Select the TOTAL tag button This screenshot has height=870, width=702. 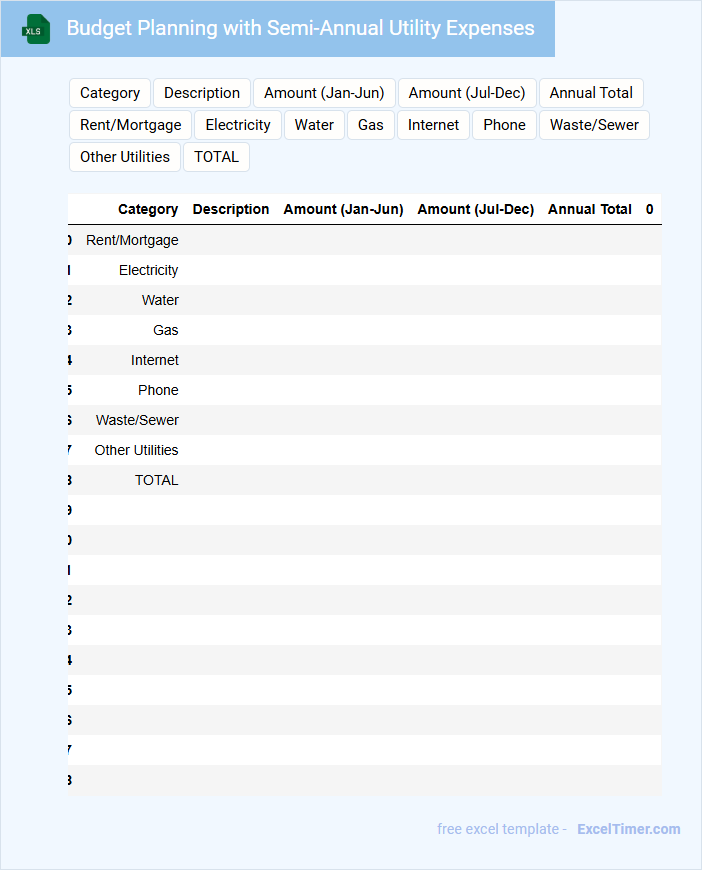point(216,157)
